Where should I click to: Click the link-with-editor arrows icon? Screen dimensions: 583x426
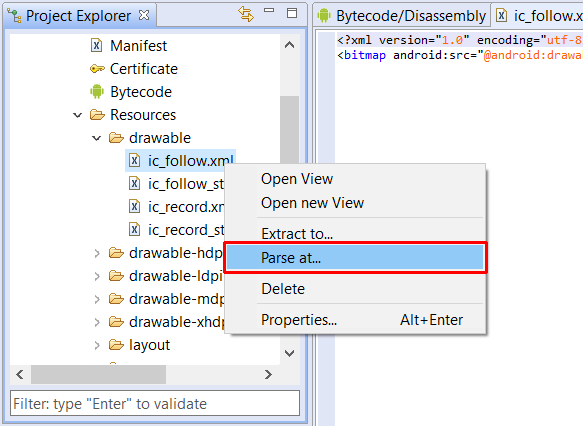(x=246, y=14)
